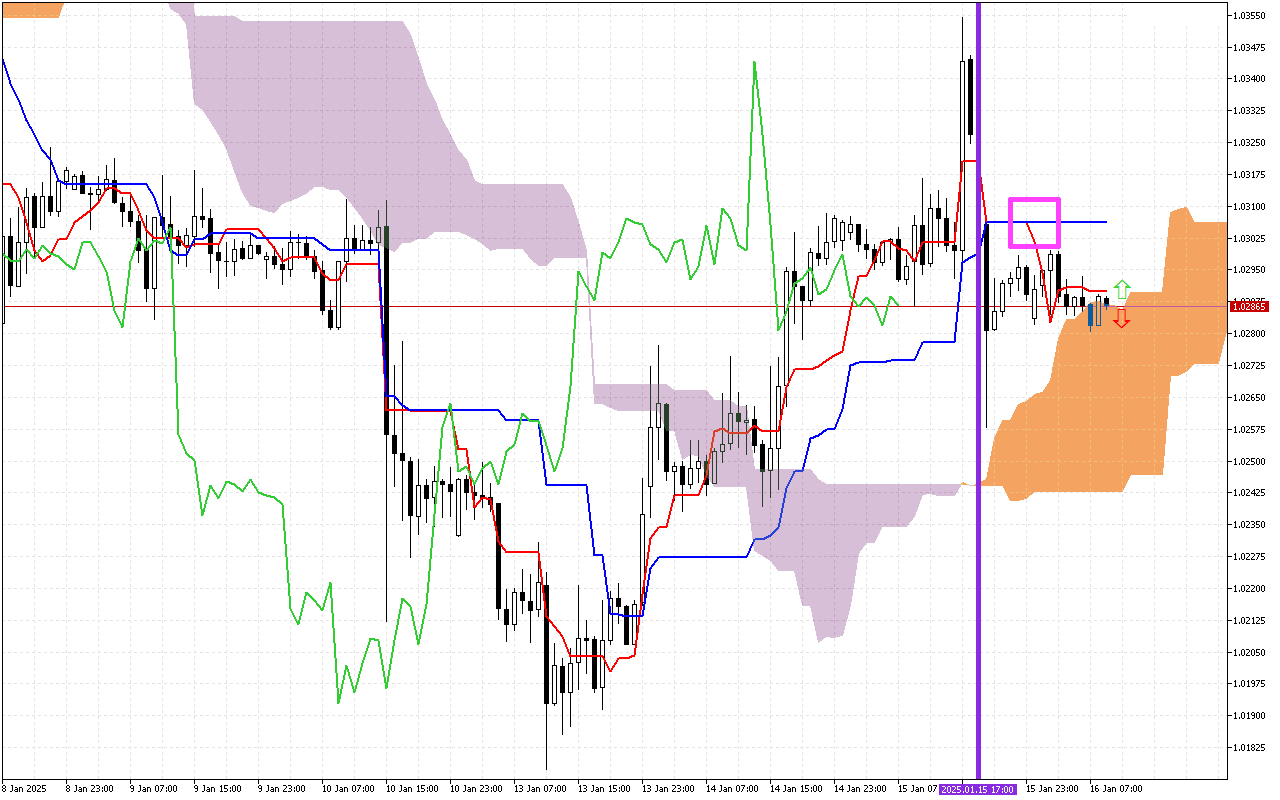
Task: Click the green up arrow on the chart
Action: coord(1122,290)
